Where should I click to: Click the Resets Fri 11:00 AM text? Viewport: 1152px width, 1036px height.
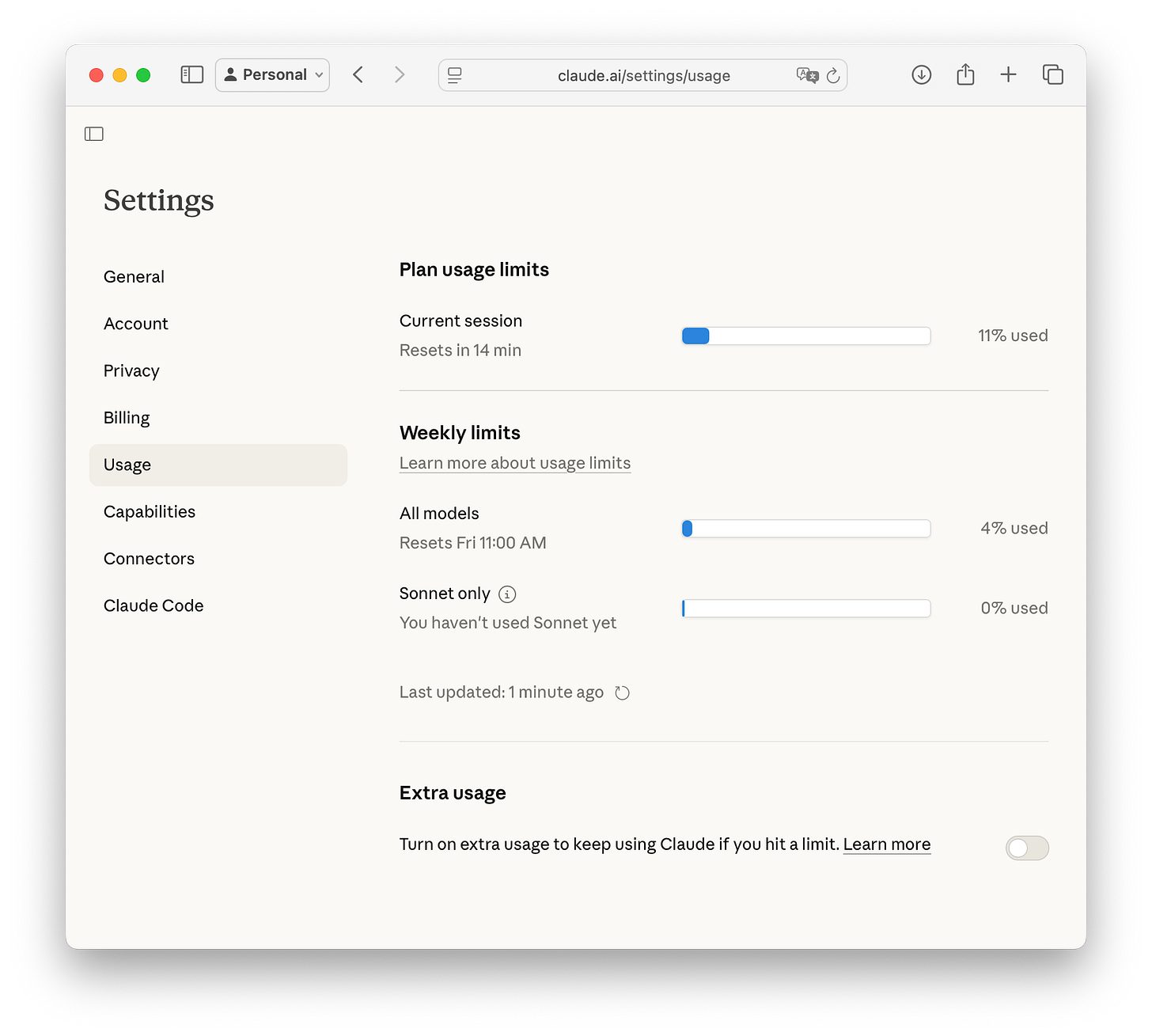point(473,543)
